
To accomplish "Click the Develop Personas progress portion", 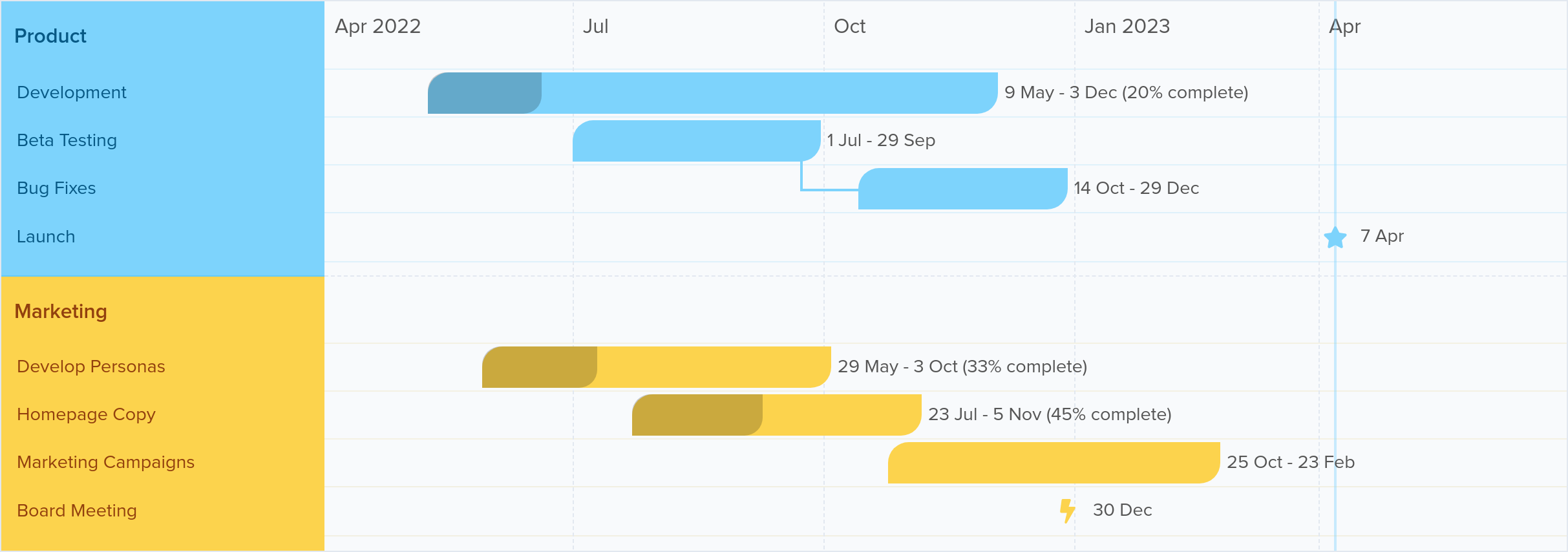I will (x=540, y=367).
